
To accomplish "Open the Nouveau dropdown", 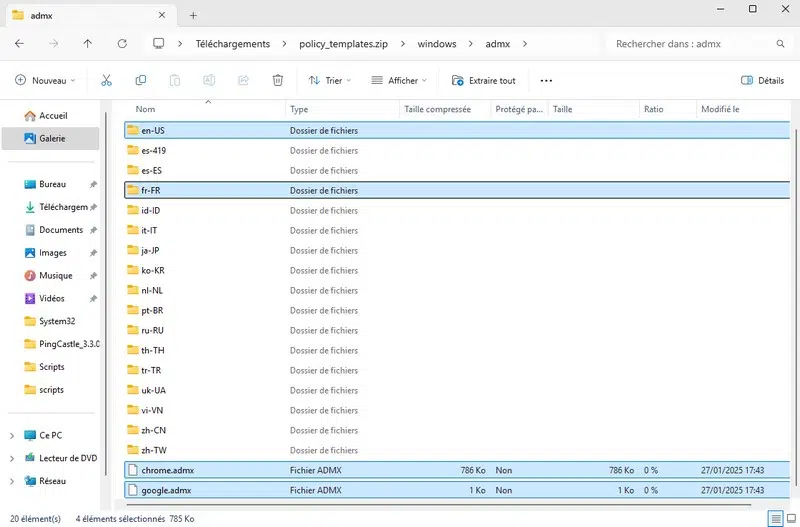I will point(46,80).
